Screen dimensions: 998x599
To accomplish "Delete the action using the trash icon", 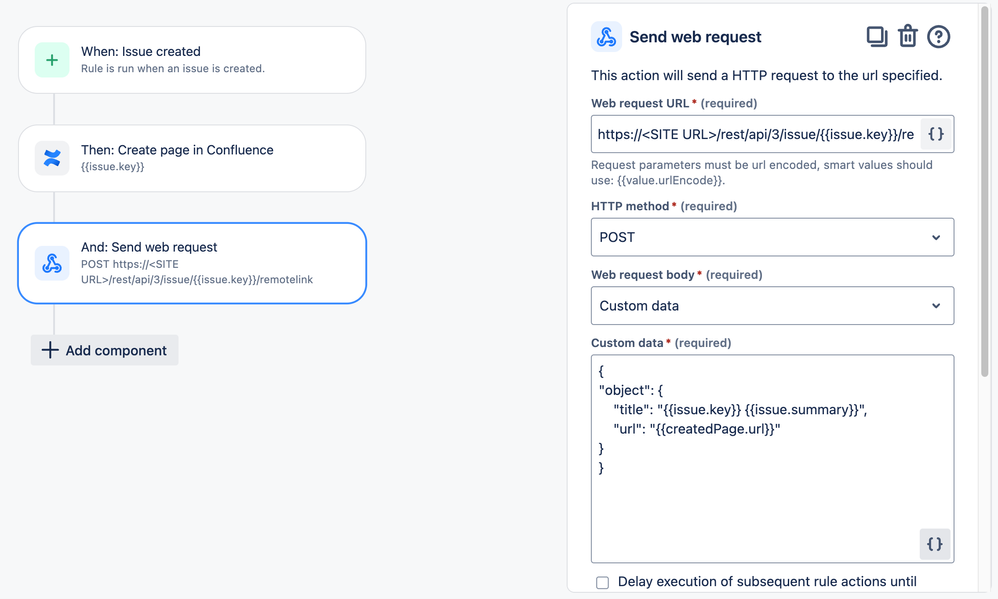I will click(x=908, y=37).
